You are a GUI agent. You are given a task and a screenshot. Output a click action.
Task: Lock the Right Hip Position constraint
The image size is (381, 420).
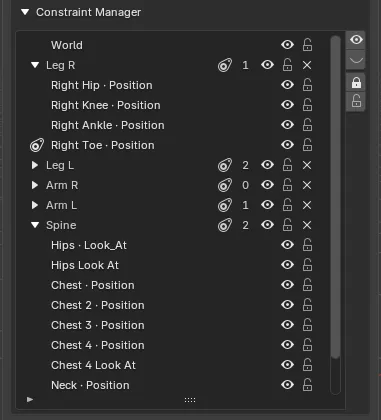[x=307, y=85]
